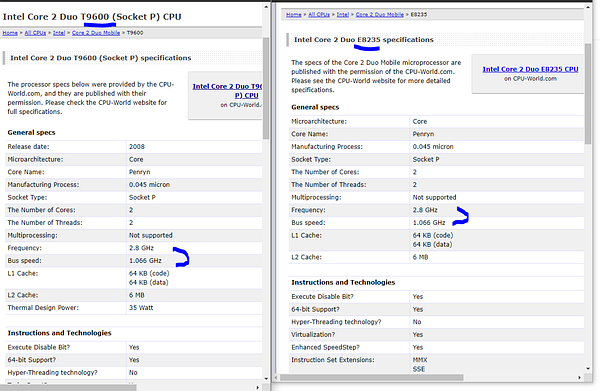Click the left scroll arrow in E8235 window
The image size is (600, 391).
click(277, 378)
